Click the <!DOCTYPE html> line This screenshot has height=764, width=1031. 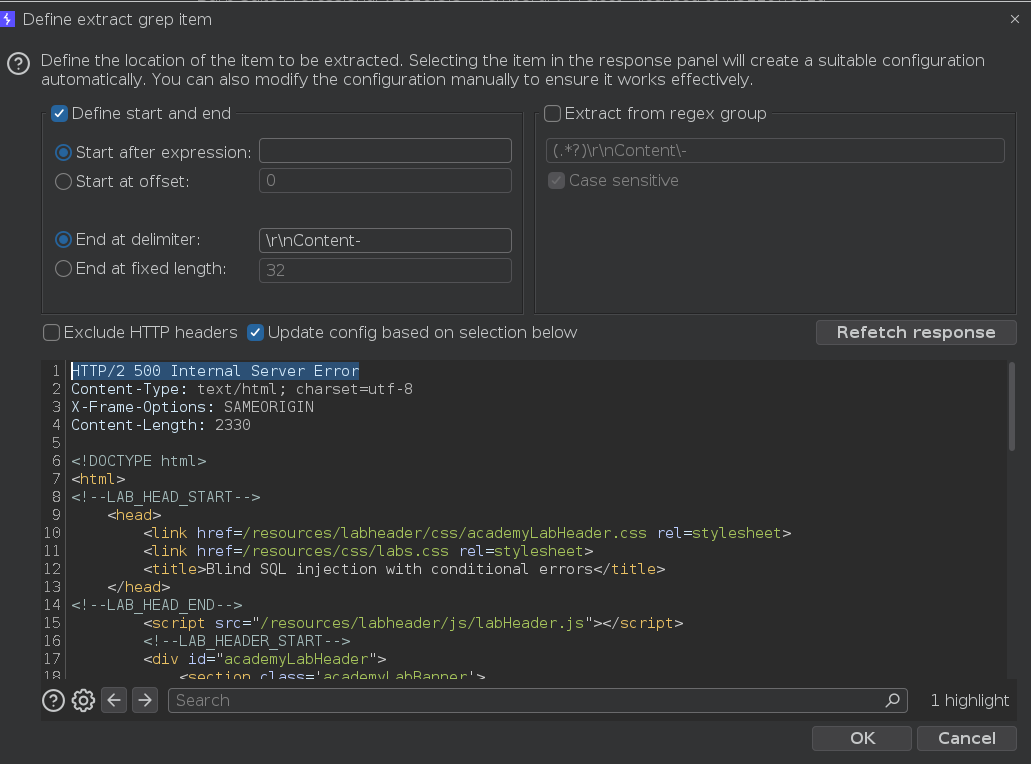coord(139,461)
